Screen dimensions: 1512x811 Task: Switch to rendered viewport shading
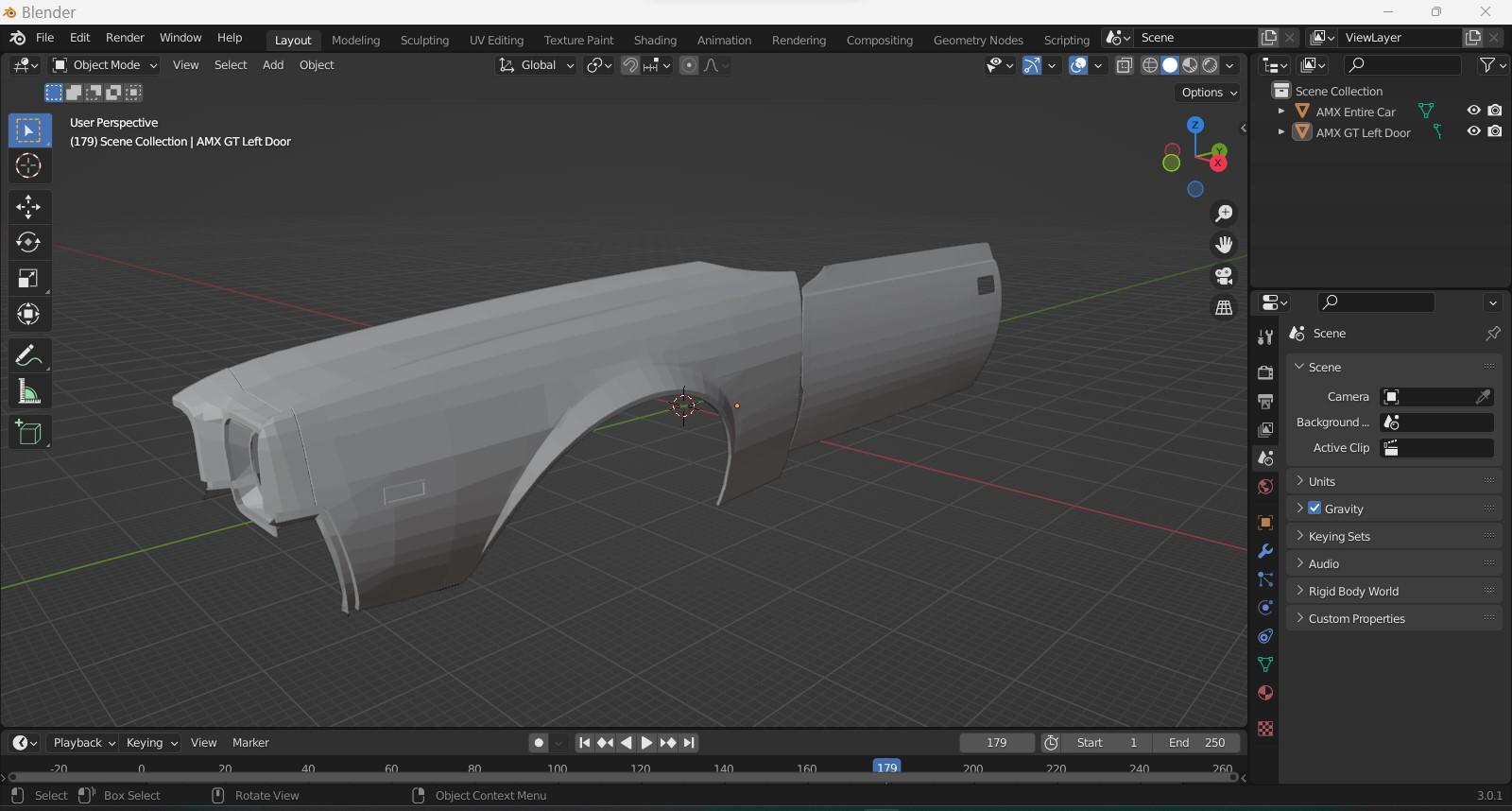click(1210, 65)
